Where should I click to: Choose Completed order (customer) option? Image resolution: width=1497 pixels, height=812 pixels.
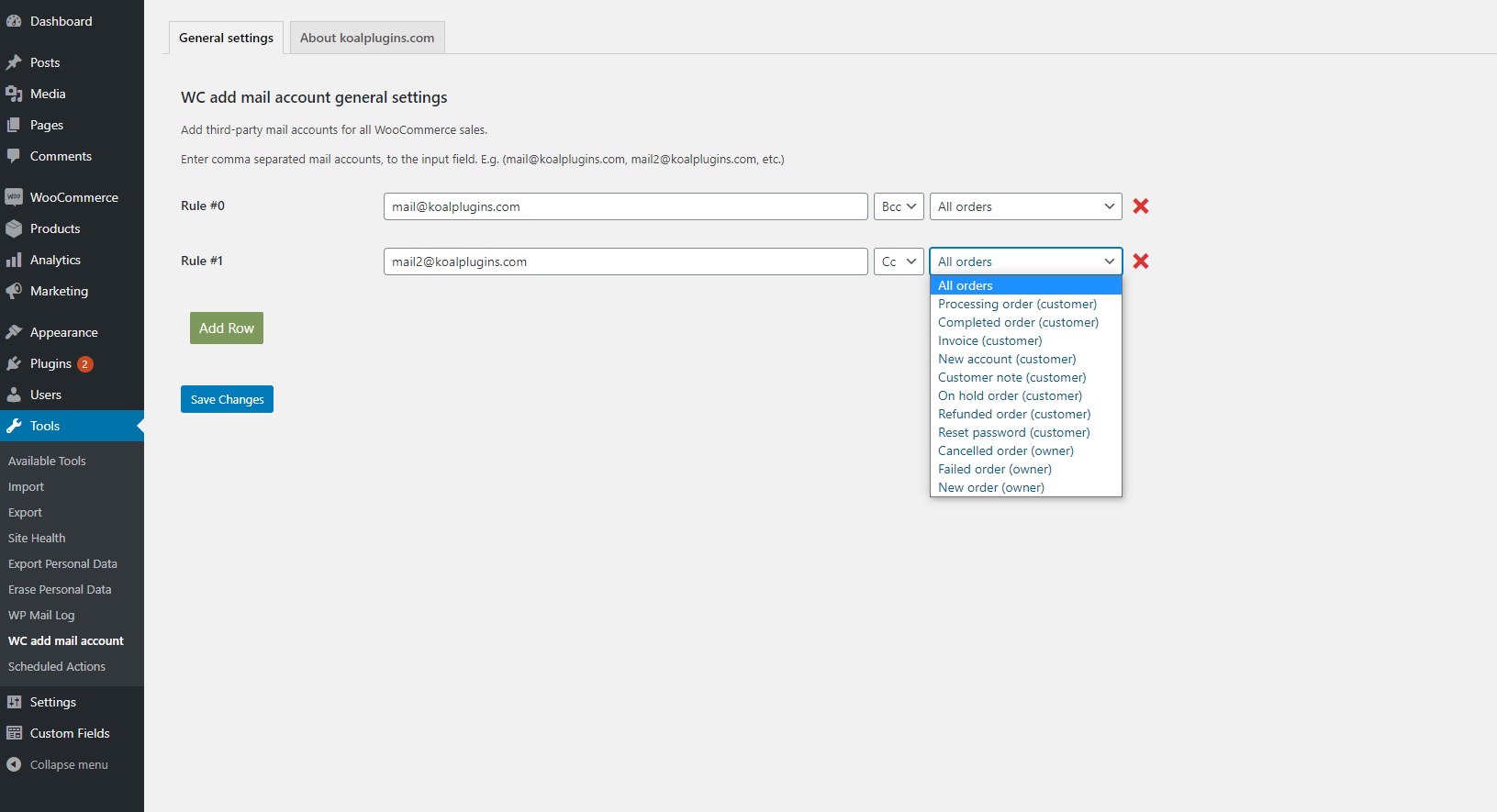[x=1026, y=322]
